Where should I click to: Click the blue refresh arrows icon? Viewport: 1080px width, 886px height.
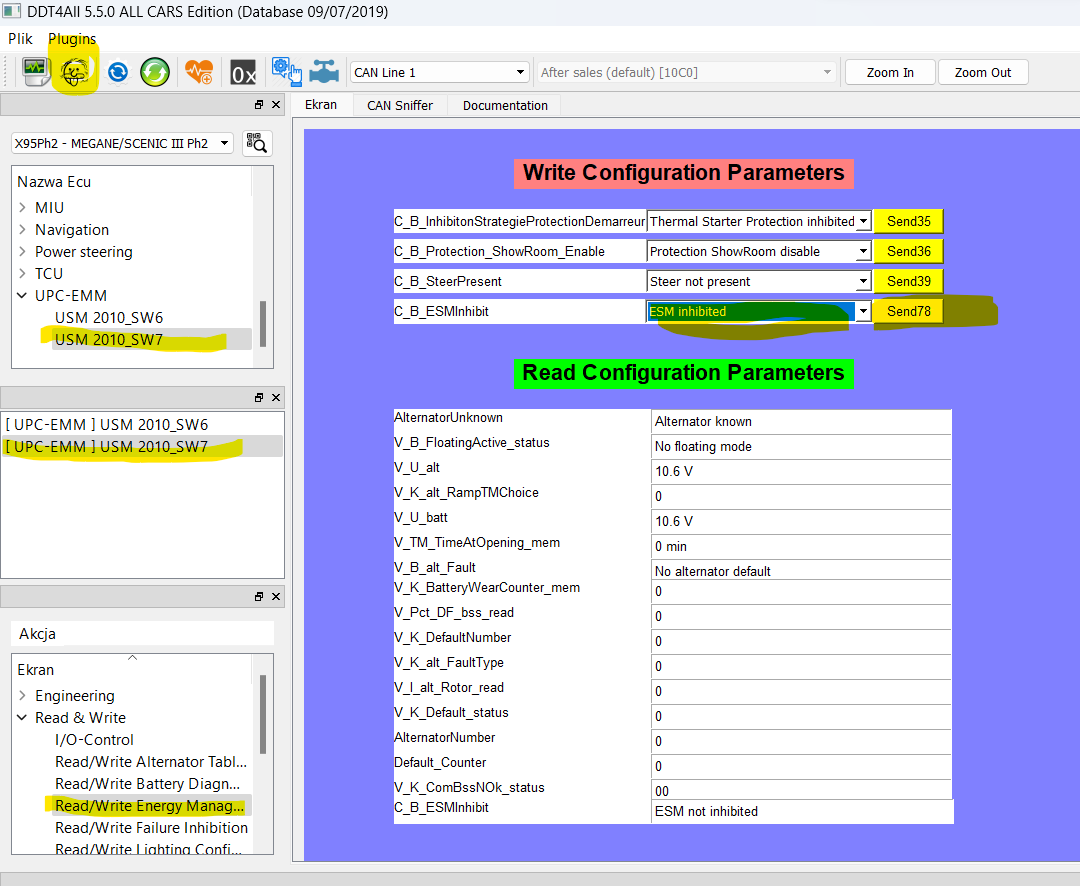(x=118, y=72)
